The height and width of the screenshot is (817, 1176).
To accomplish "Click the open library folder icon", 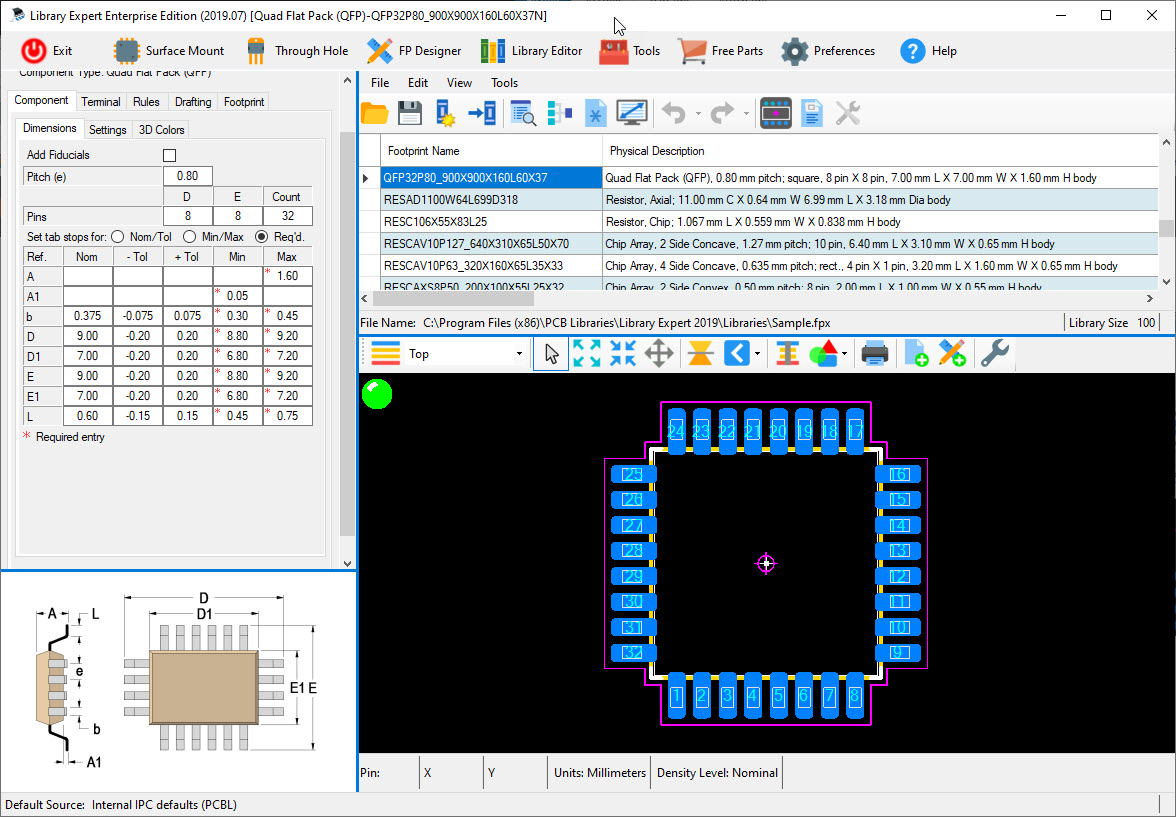I will [x=374, y=113].
